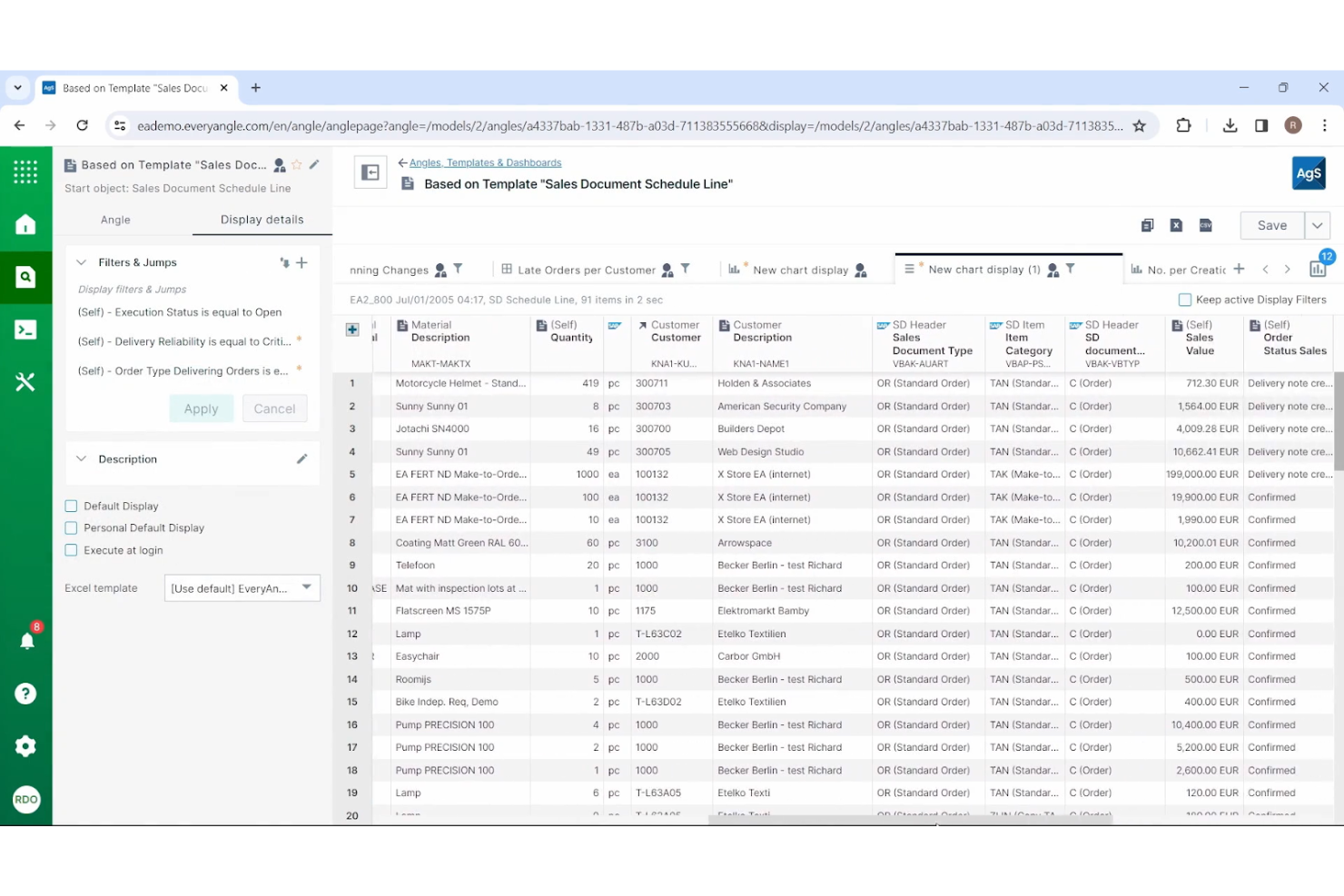The width and height of the screenshot is (1344, 896).
Task: Open Chrome downloads icon
Action: (x=1230, y=125)
